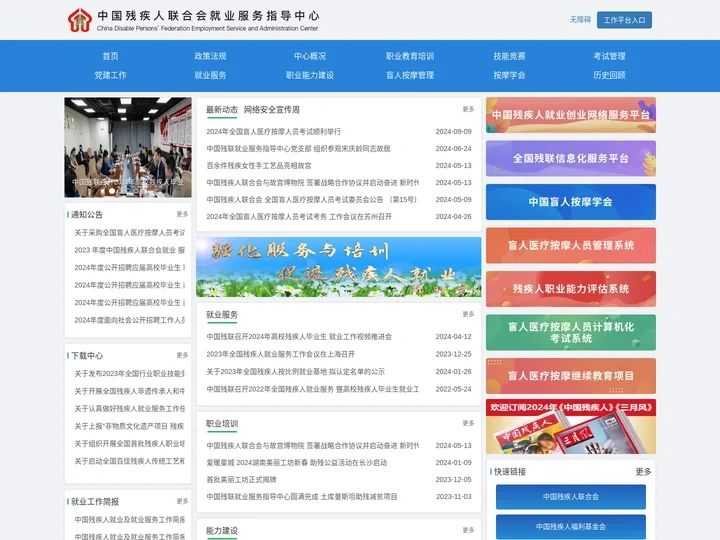Open 更多 in 能力建设 section
This screenshot has height=540, width=720.
[468, 530]
